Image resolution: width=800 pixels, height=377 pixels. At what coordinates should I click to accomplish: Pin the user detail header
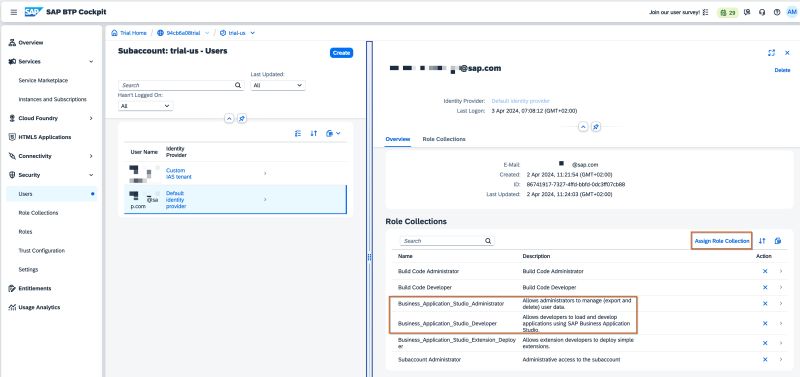(596, 127)
